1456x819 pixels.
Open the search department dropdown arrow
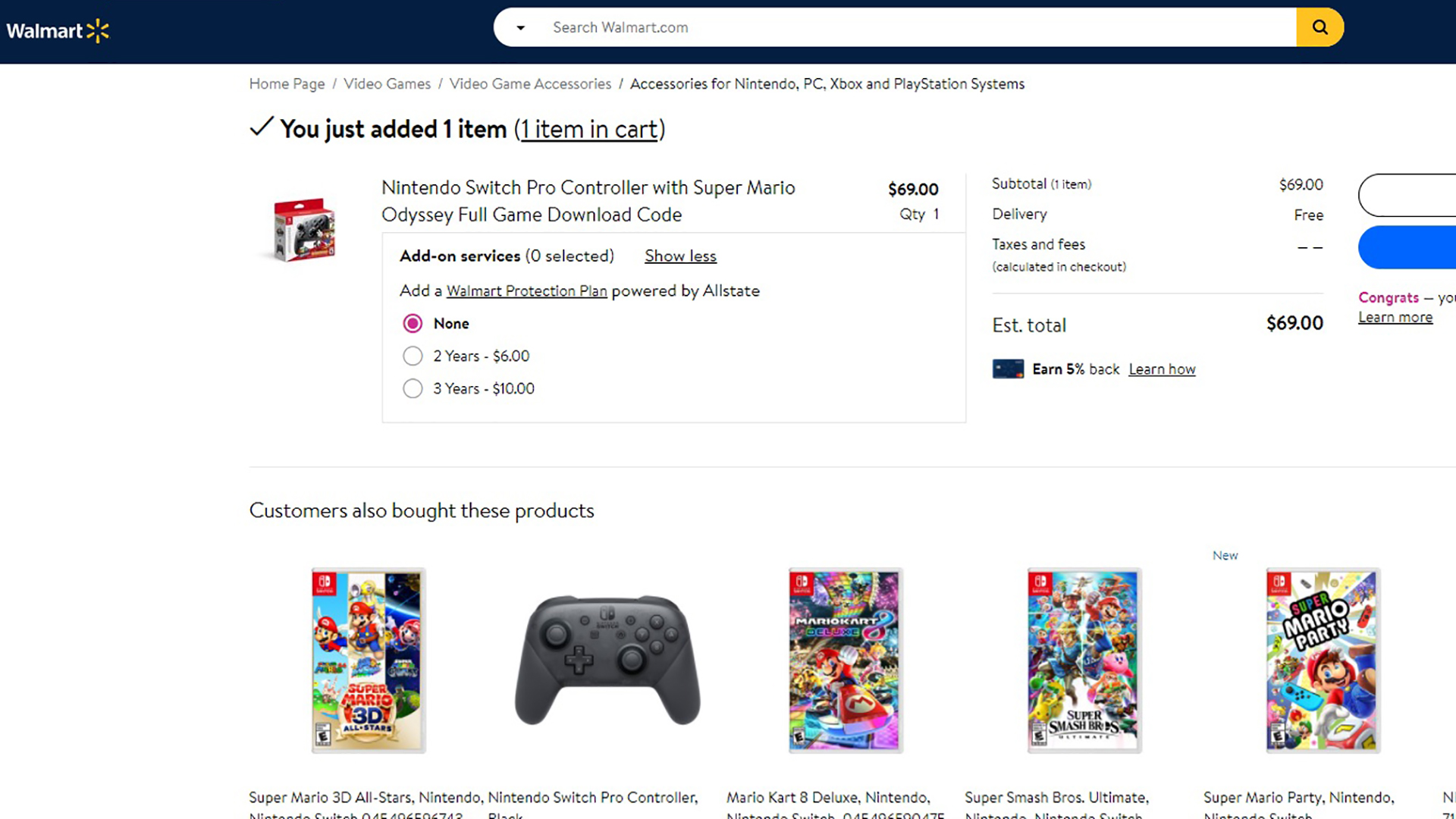520,28
